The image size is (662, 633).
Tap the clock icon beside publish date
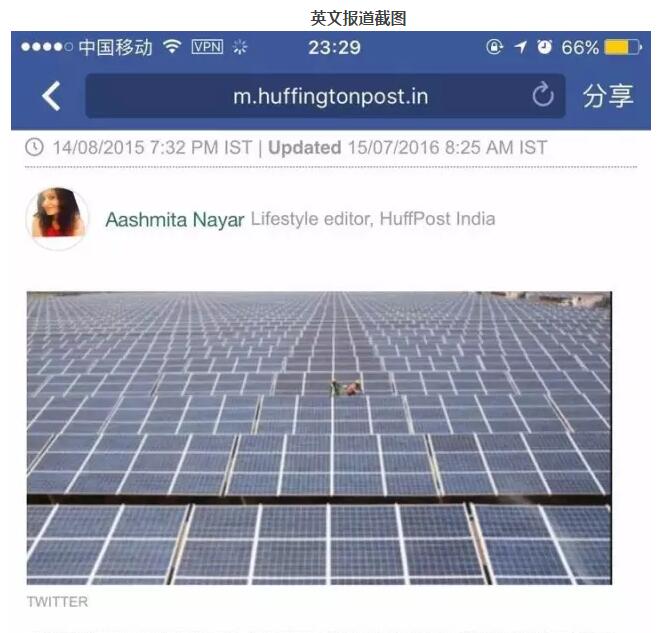click(x=34, y=147)
